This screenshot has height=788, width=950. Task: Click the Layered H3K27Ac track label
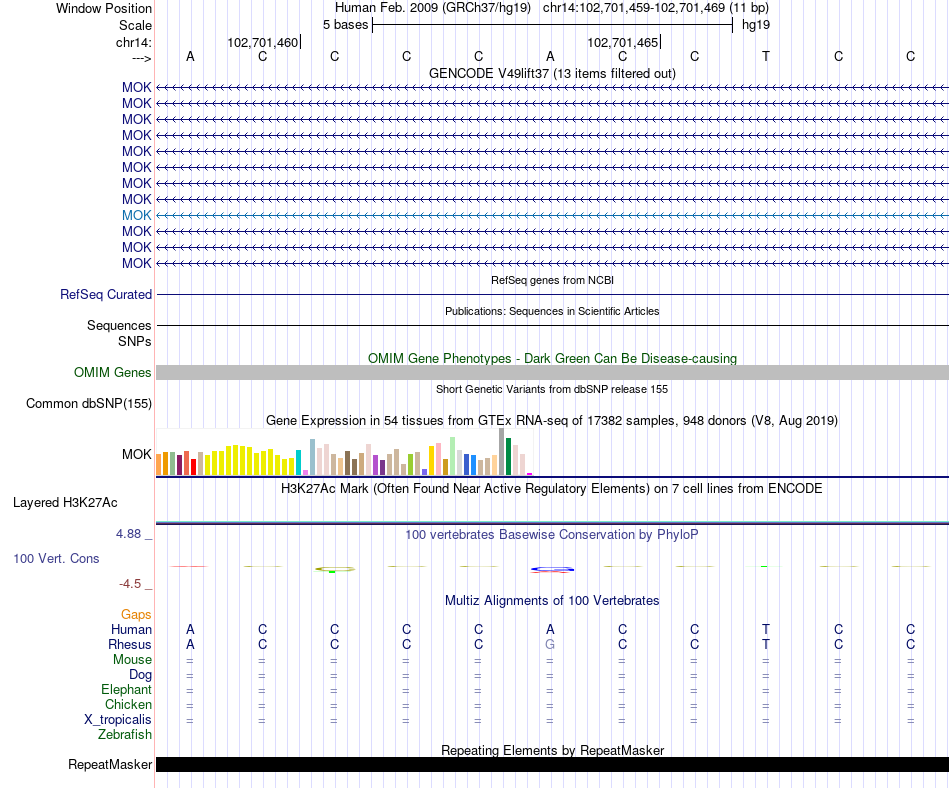tap(65, 503)
